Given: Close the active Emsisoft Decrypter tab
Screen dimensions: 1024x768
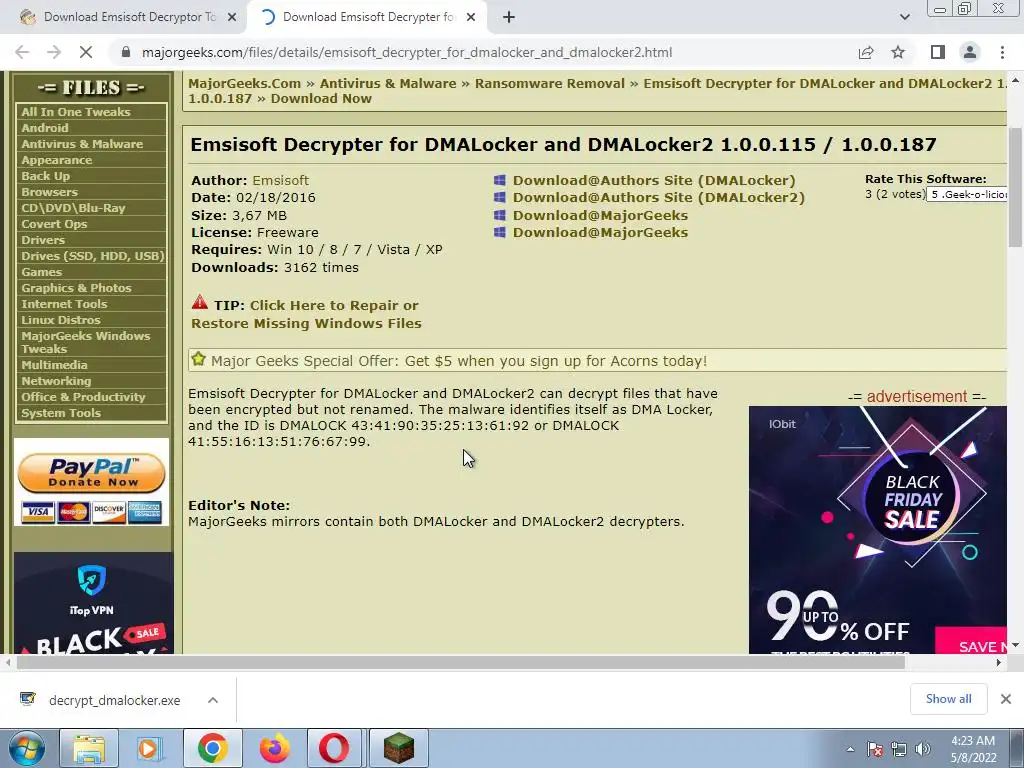Looking at the screenshot, I should (471, 18).
